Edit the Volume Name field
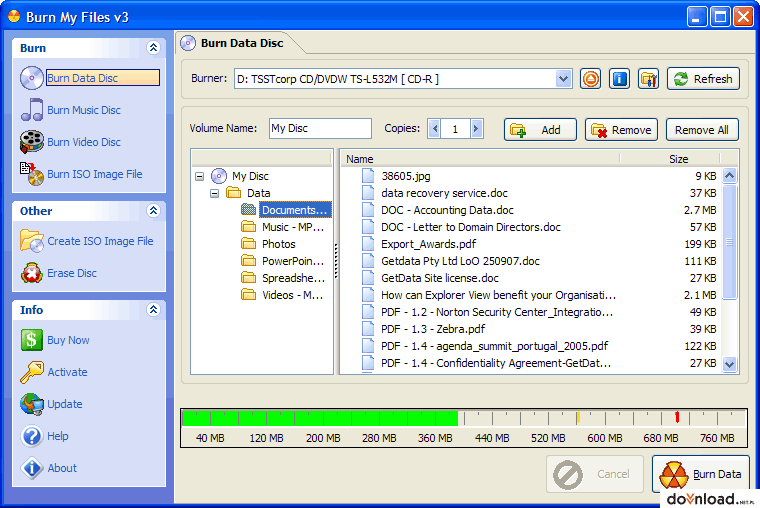The width and height of the screenshot is (760, 508). pyautogui.click(x=320, y=128)
